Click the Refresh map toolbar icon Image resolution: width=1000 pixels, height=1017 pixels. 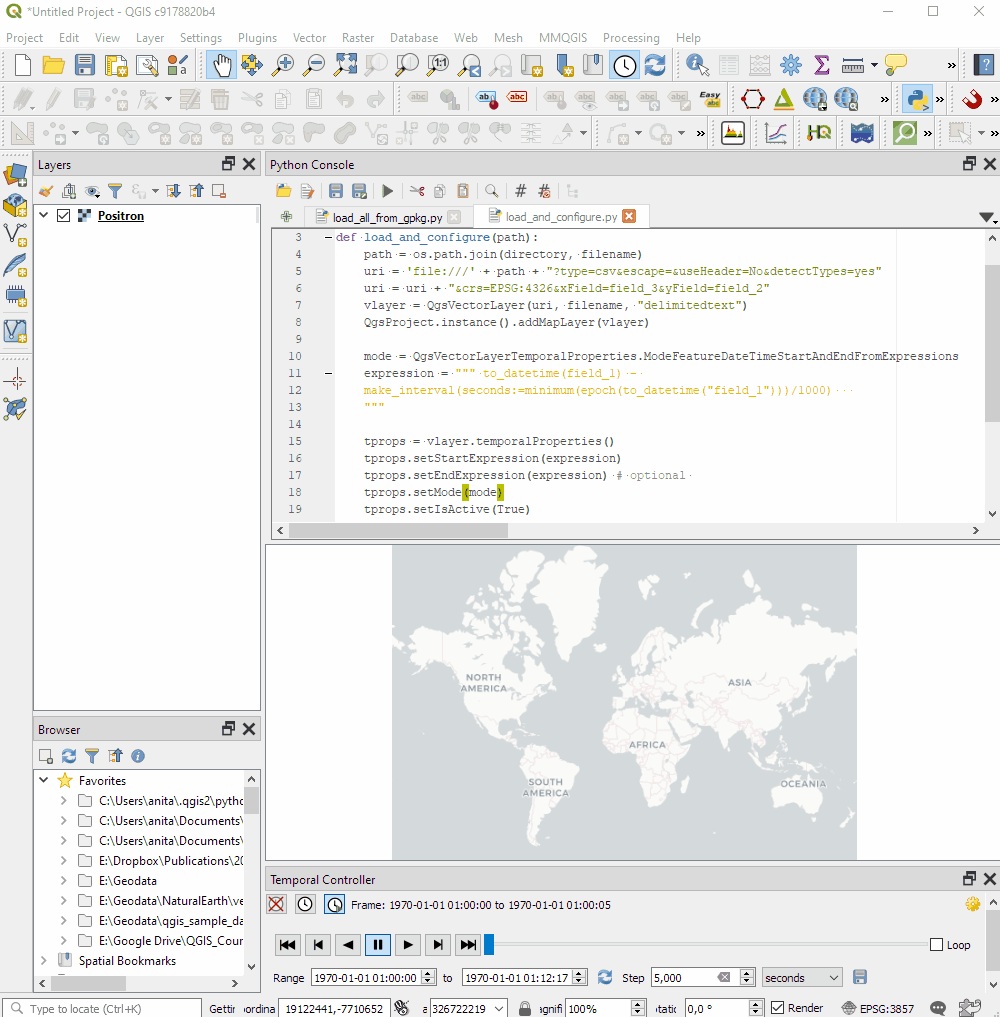[x=655, y=66]
